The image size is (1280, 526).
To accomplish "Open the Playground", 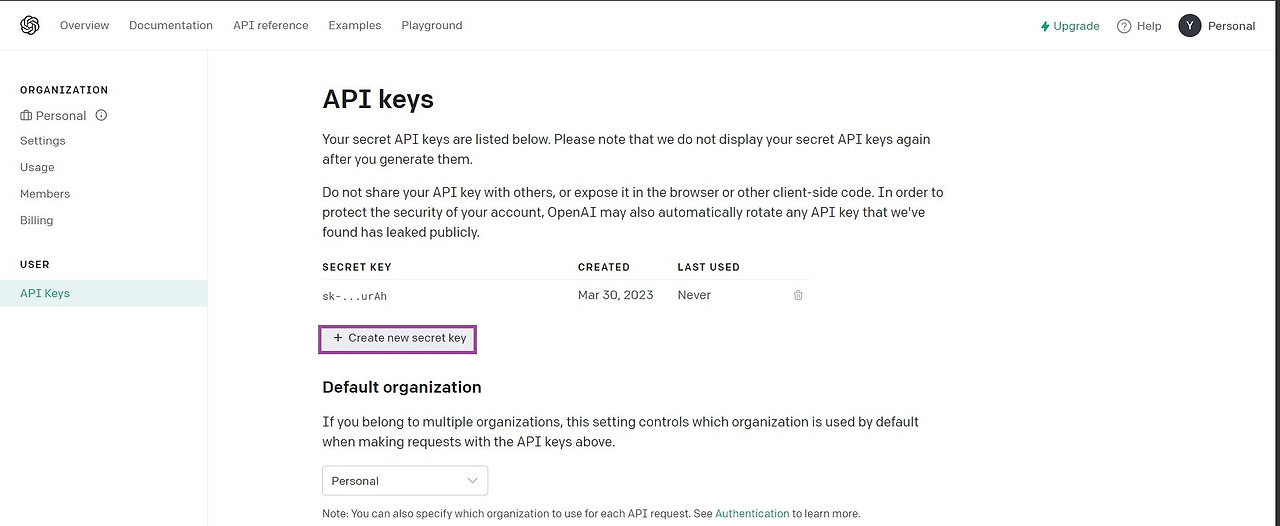I will coord(432,25).
